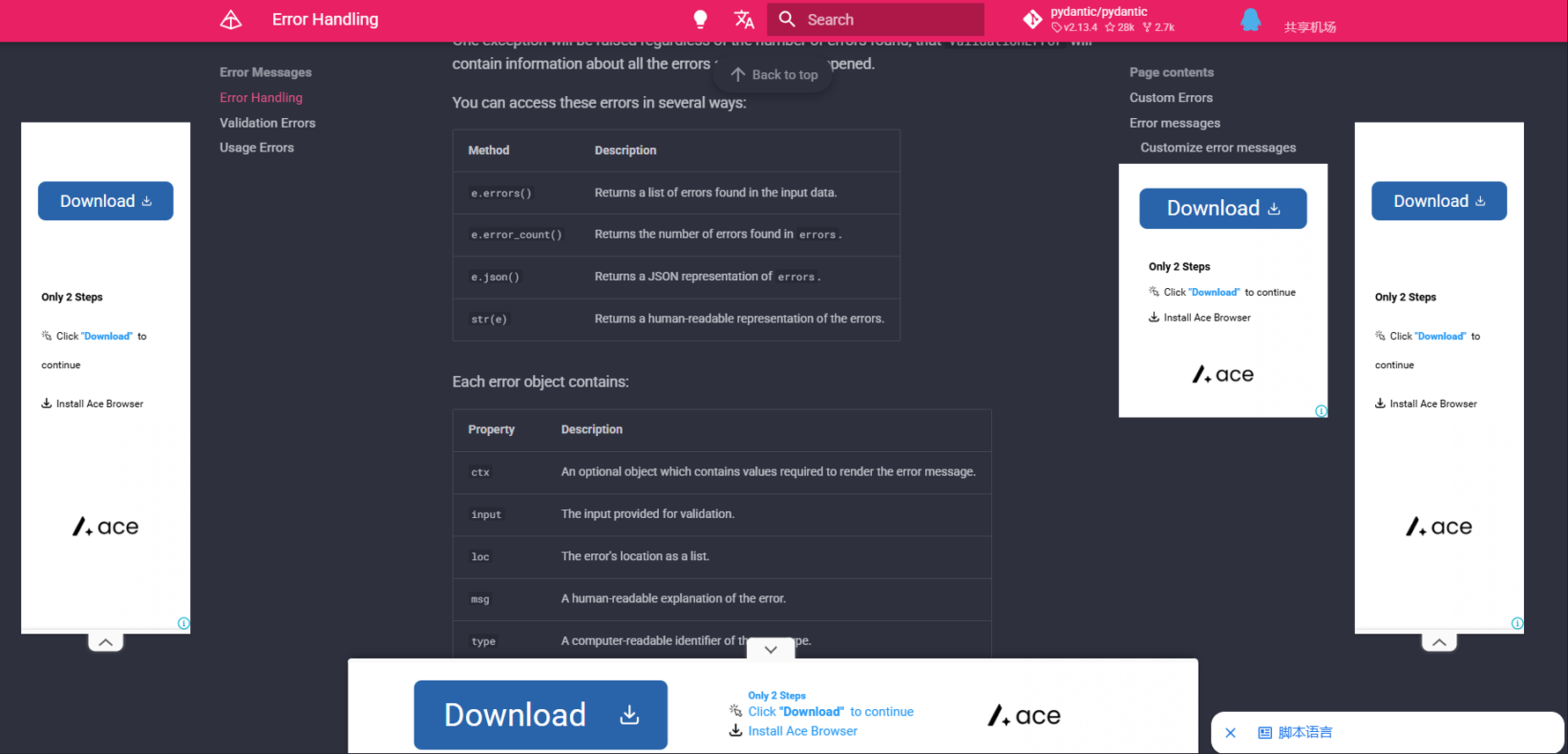The height and width of the screenshot is (754, 1568).
Task: Close the 脚本语言 popup with X
Action: [x=1231, y=733]
